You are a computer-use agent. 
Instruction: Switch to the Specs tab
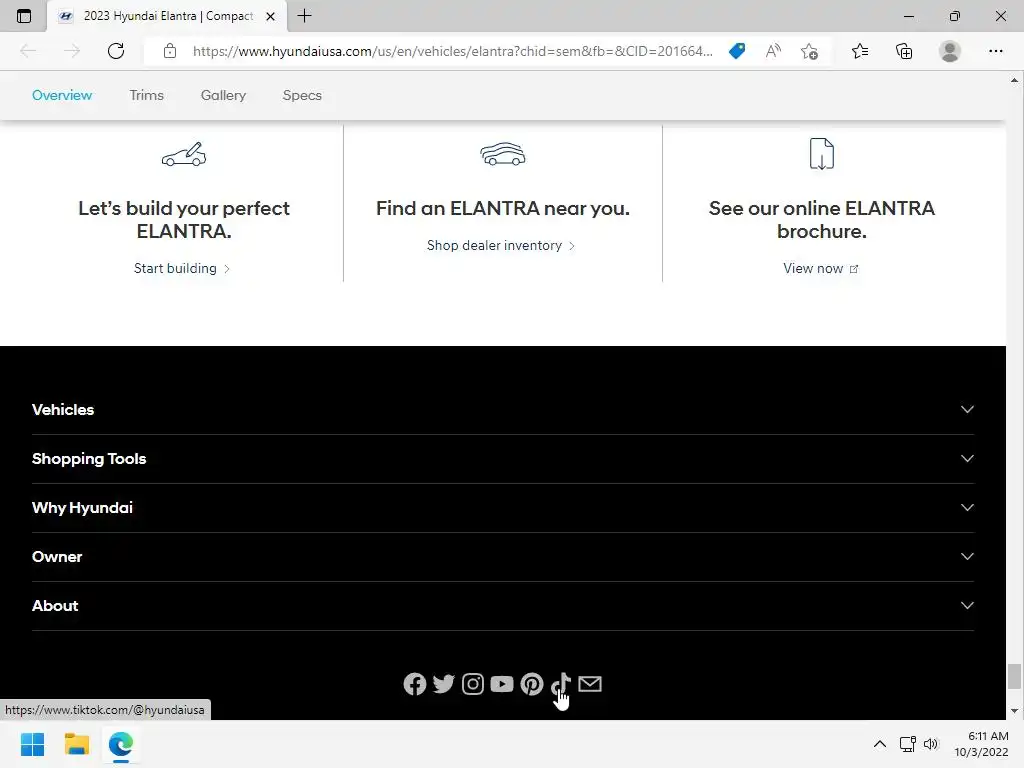[302, 95]
